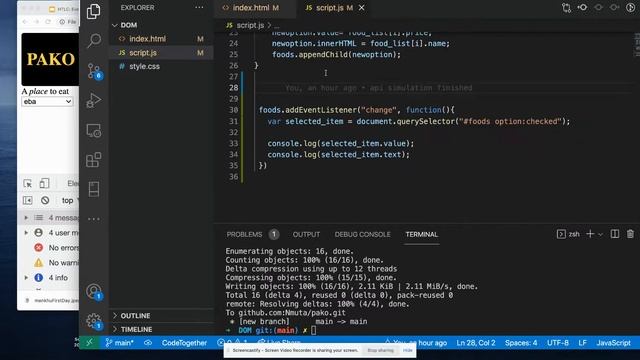This screenshot has width=640, height=360.
Task: Click the PAKO logo in browser page
Action: point(50,59)
